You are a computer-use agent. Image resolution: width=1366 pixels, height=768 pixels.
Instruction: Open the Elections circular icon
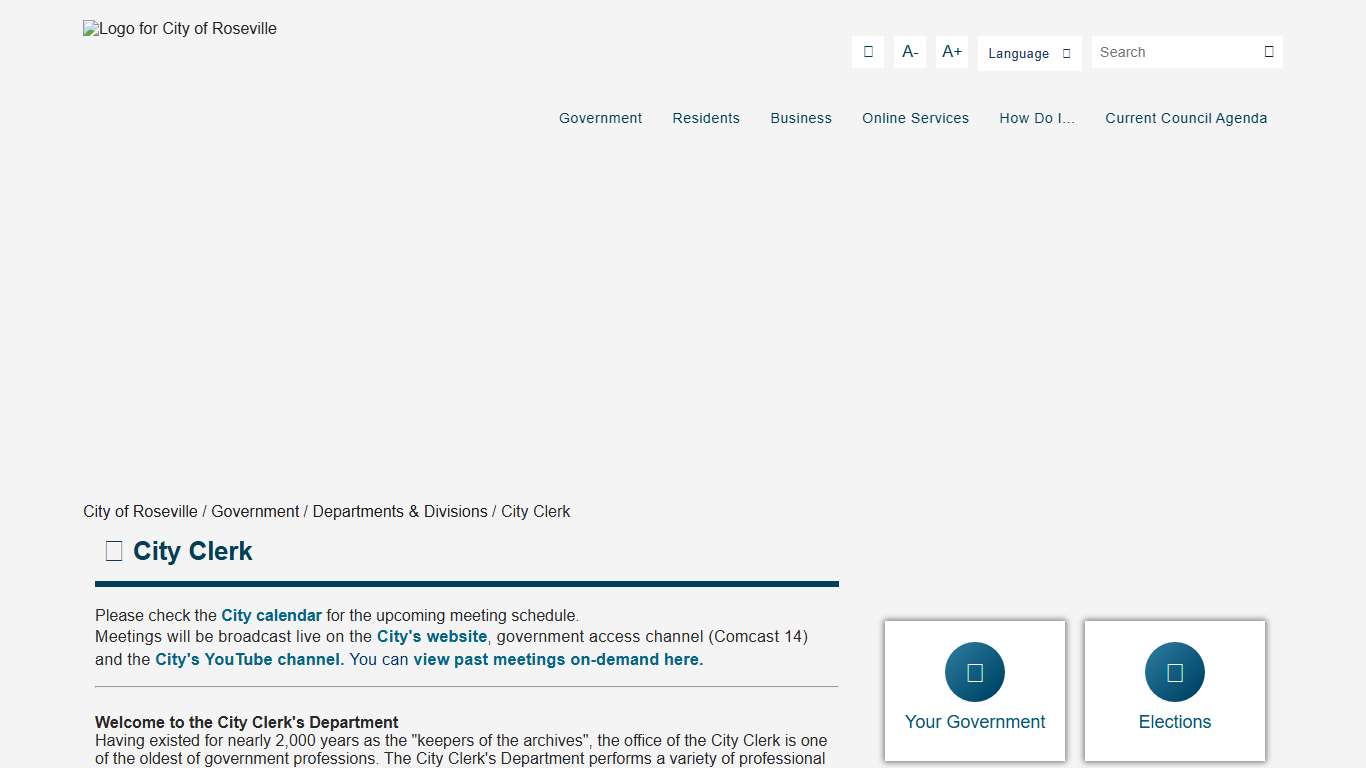click(x=1174, y=672)
